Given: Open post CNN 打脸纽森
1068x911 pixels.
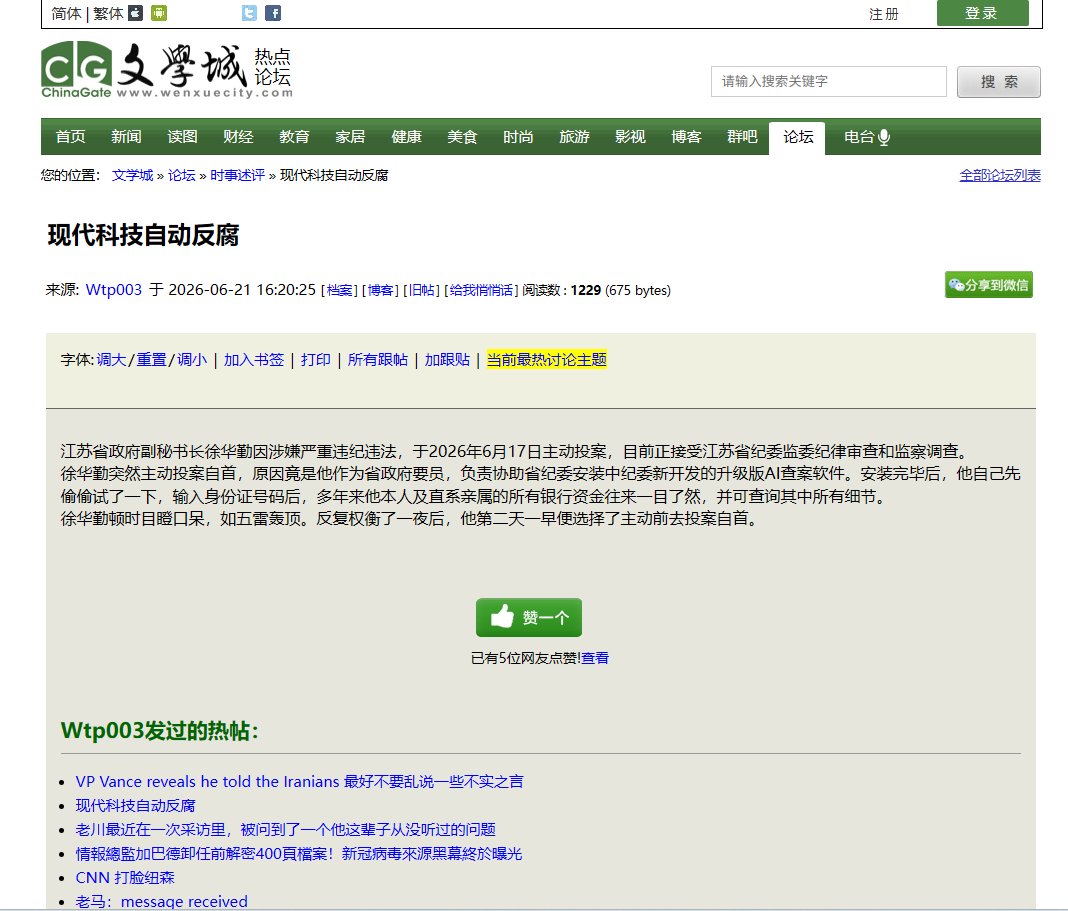Looking at the screenshot, I should 125,878.
